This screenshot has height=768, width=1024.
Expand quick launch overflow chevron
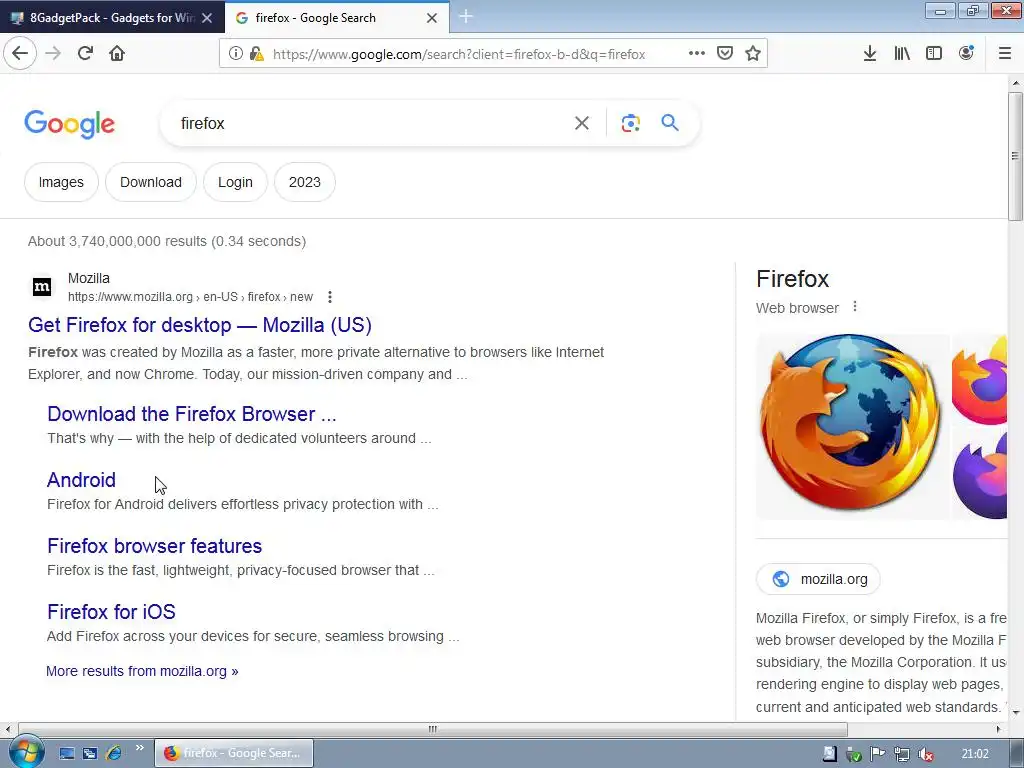click(x=140, y=748)
